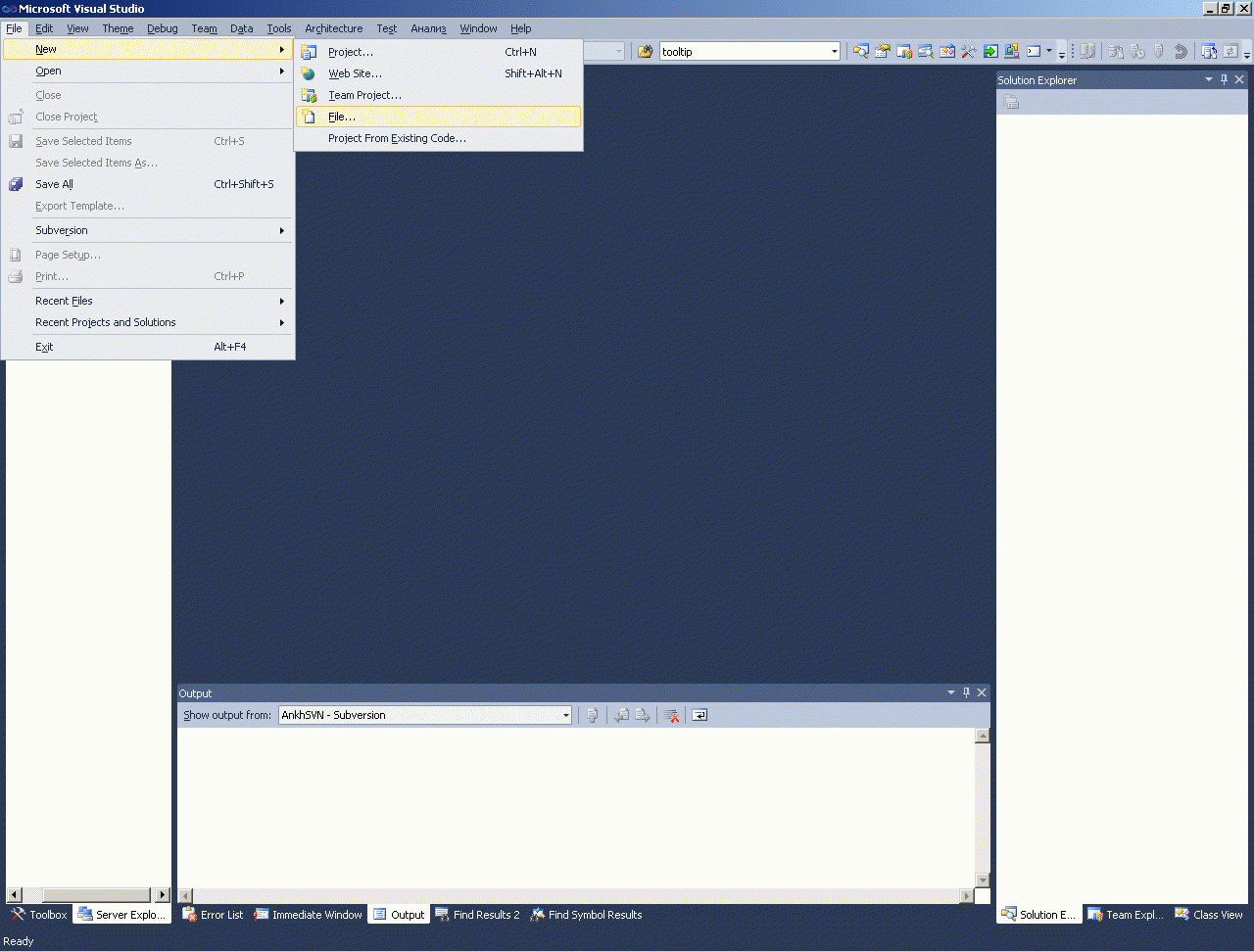Expand the tooltip search combo box dropdown
Screen dimensions: 1254x952
(x=834, y=52)
